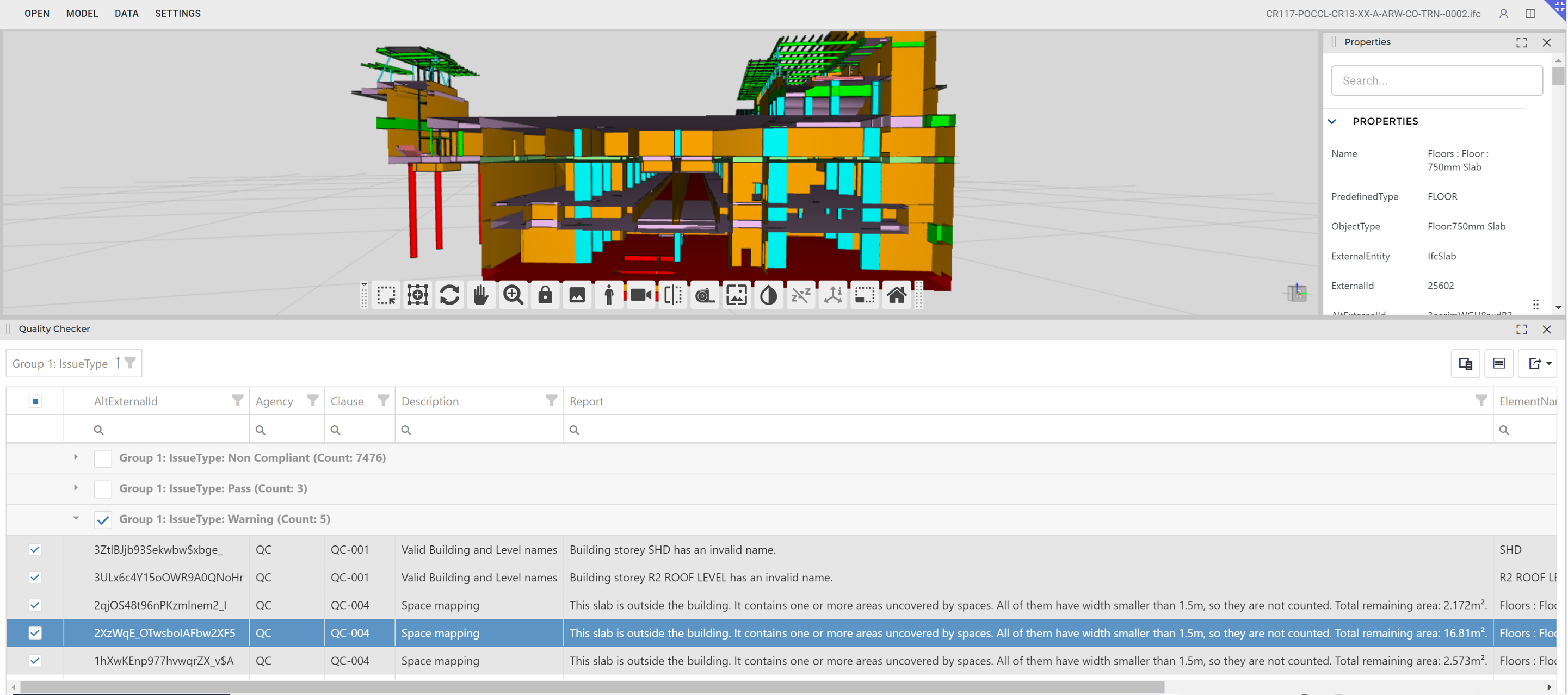Uncheck highlighted row 2XzWqE_OTwsboIAFbw2XF5 checkbox

[35, 633]
